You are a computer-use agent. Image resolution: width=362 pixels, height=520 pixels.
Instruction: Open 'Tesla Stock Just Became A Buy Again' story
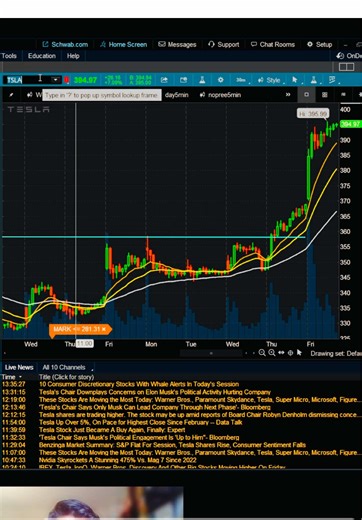112,430
